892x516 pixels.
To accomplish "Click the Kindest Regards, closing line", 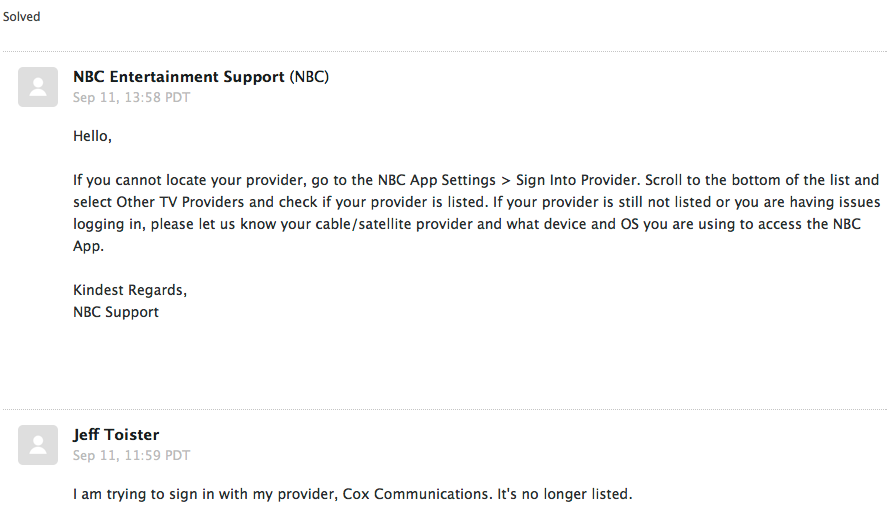I will 130,290.
